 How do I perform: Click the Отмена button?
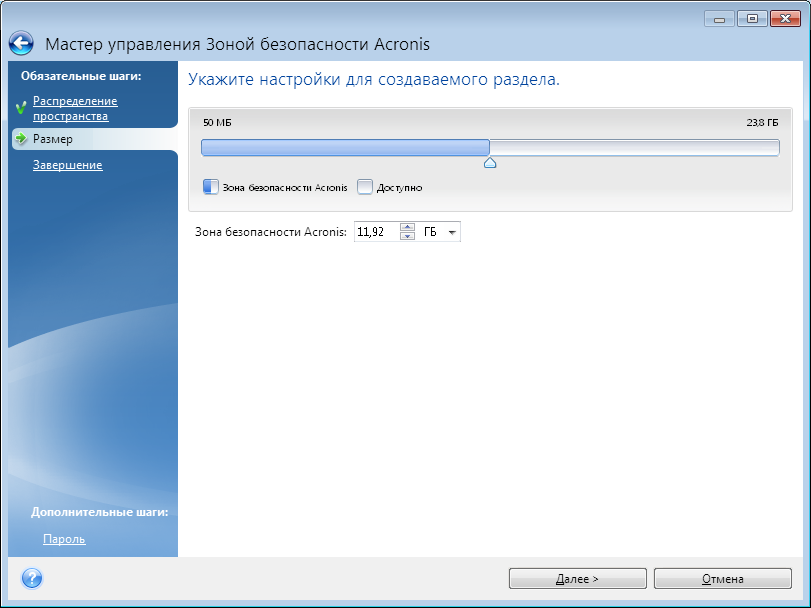[721, 578]
